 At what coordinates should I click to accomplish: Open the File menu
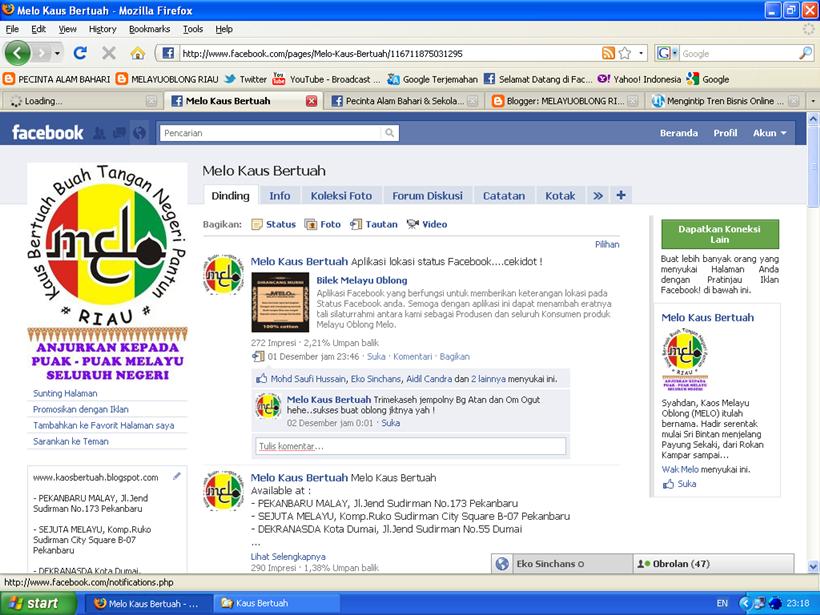(x=12, y=29)
